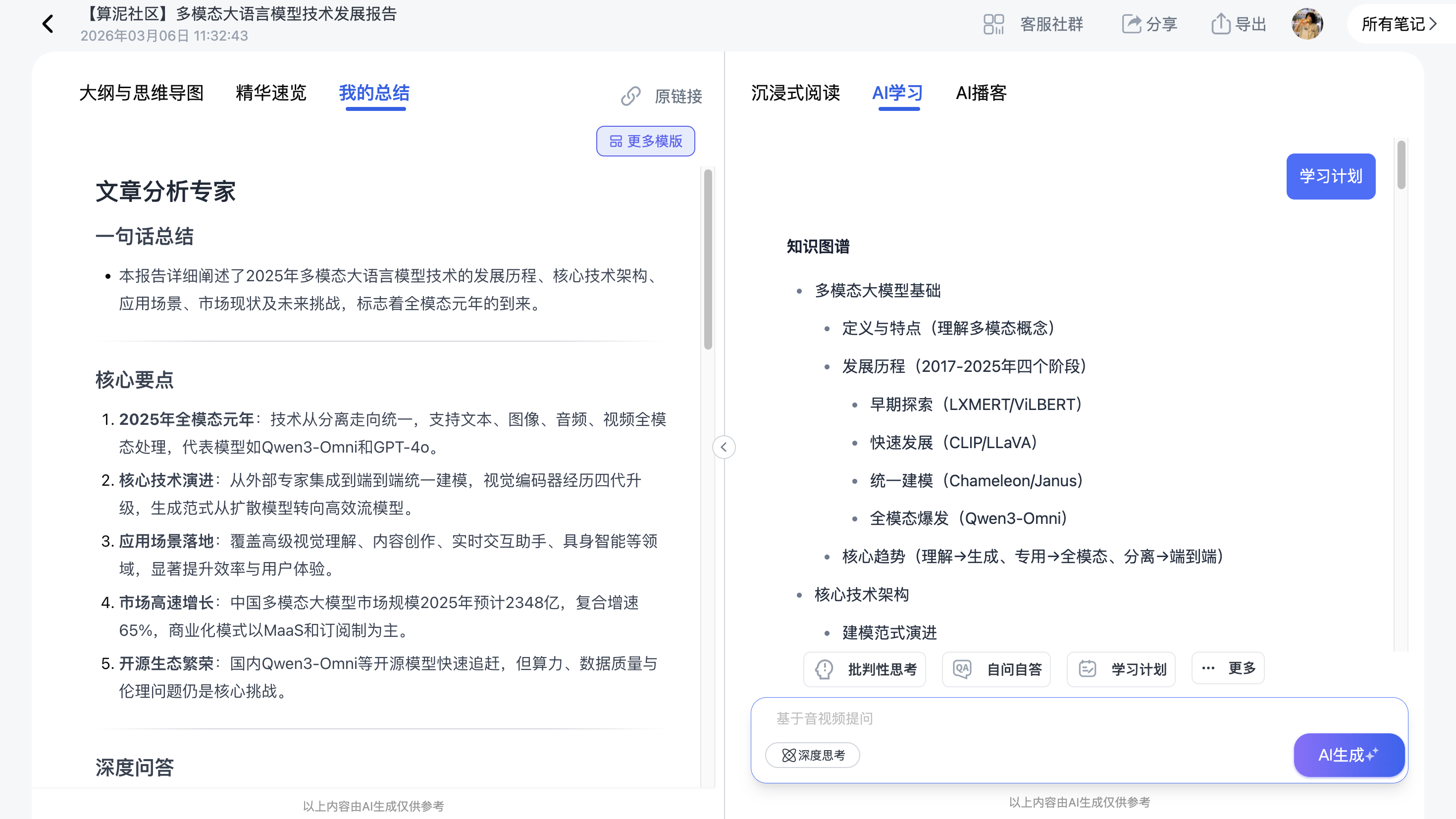Click the 核心趋势 tree item
The height and width of the screenshot is (819, 1456).
pyautogui.click(x=1033, y=557)
